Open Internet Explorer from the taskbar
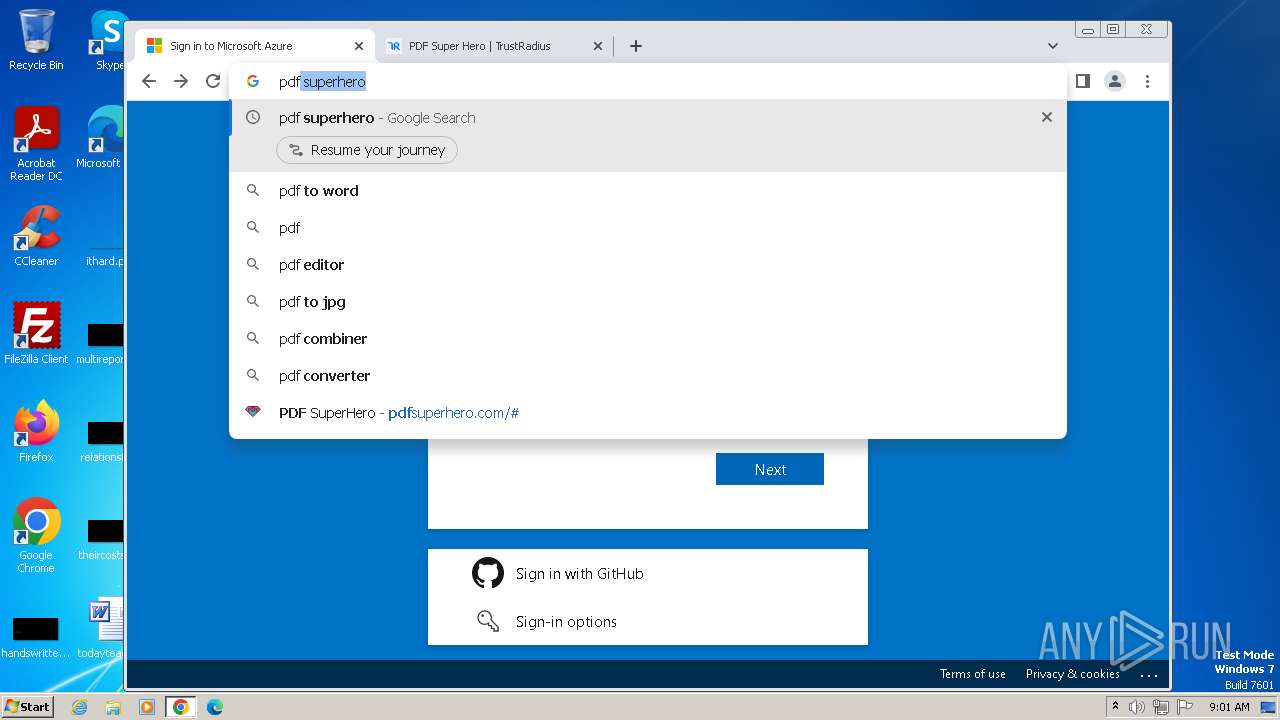Screen dimensions: 1280x720 point(80,707)
